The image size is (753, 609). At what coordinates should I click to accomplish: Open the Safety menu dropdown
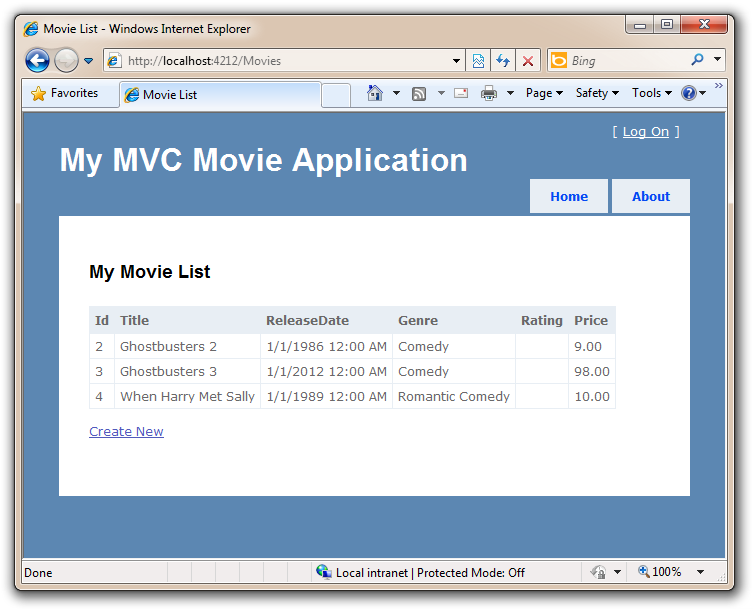(597, 93)
